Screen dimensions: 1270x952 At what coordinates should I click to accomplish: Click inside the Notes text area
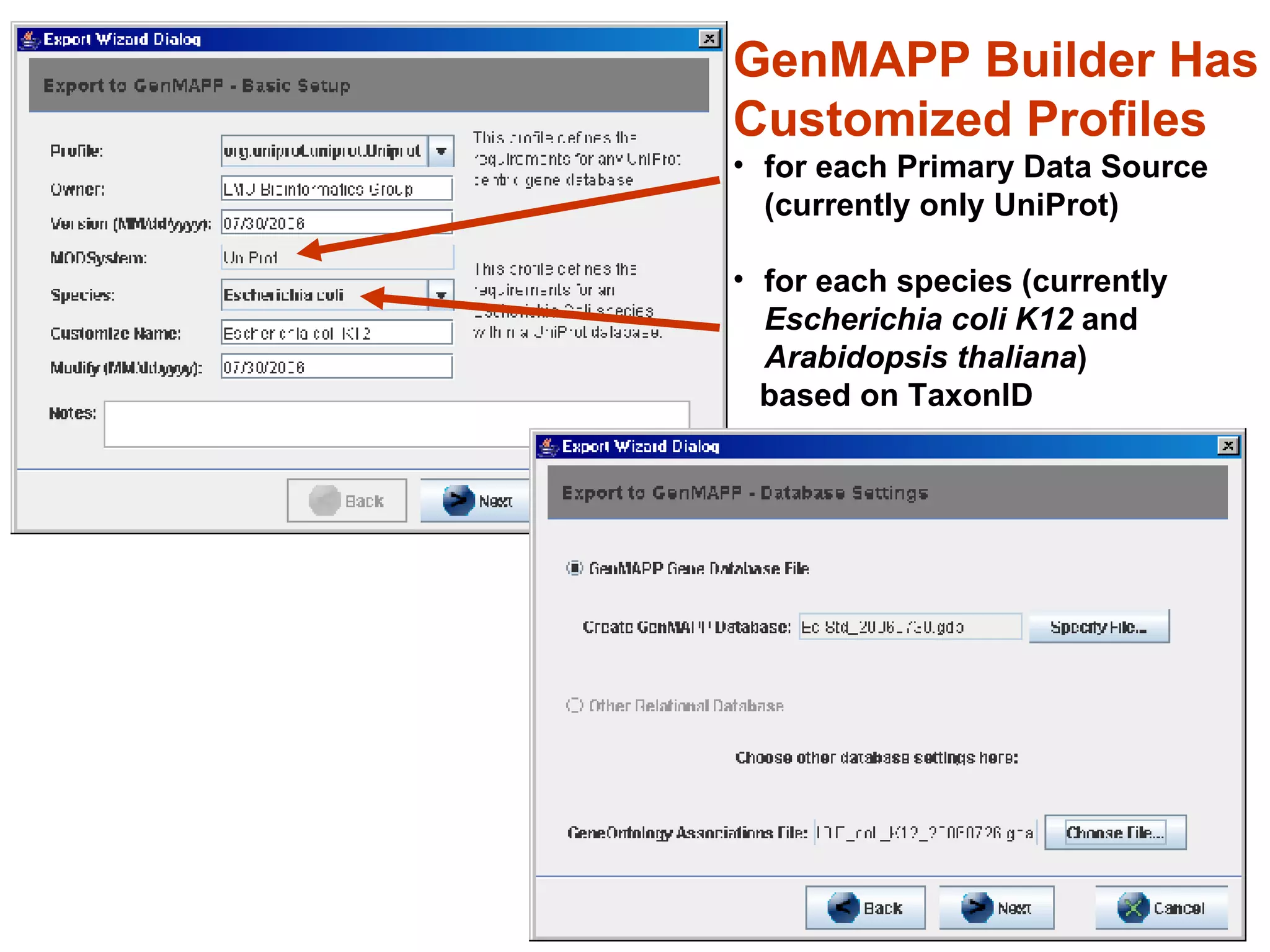point(397,424)
